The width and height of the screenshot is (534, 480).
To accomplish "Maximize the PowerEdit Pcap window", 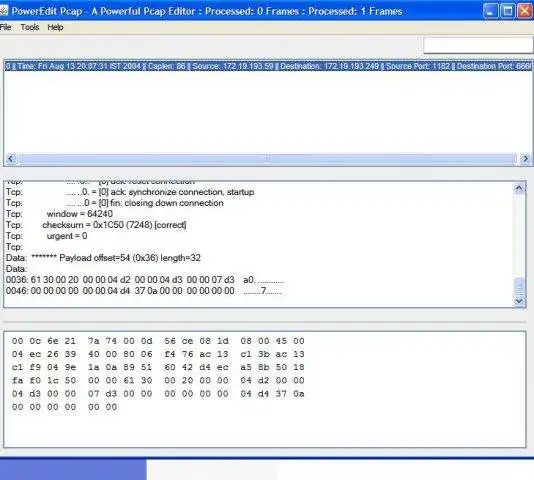I will [x=508, y=11].
